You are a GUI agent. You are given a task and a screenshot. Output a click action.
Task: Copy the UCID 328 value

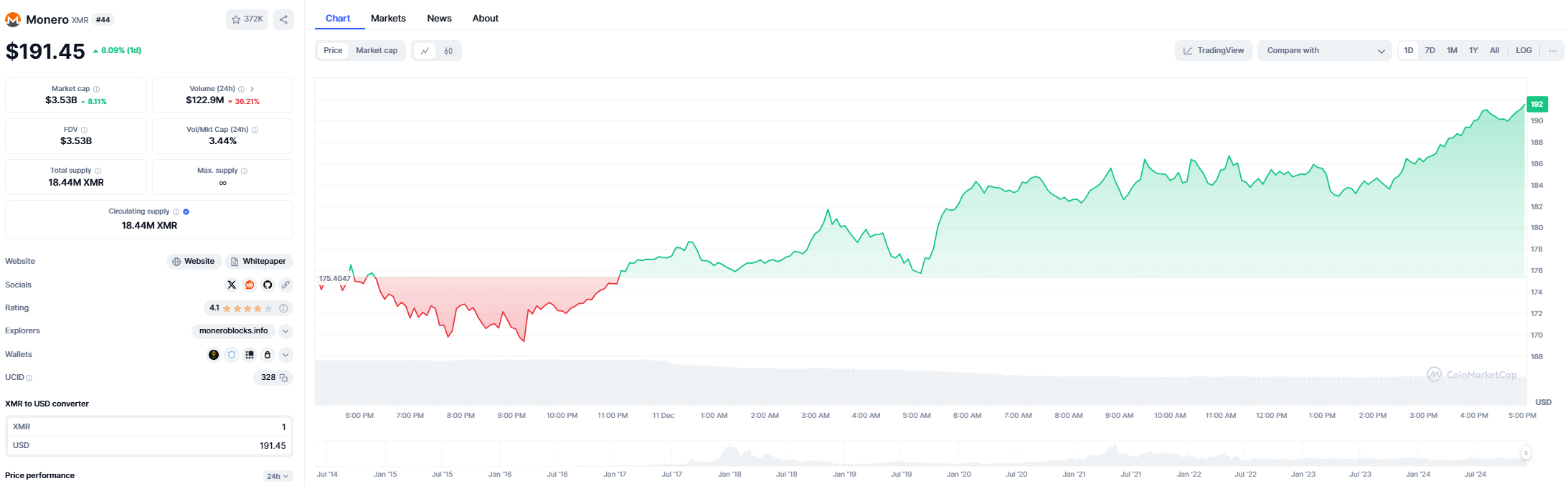click(283, 378)
